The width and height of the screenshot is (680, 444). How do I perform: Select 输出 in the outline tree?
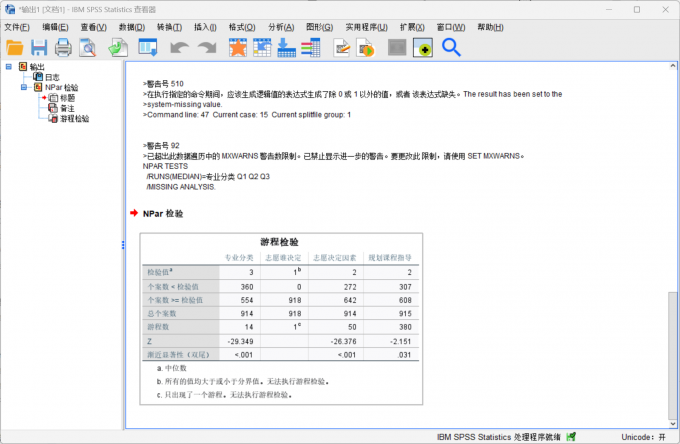(37, 67)
